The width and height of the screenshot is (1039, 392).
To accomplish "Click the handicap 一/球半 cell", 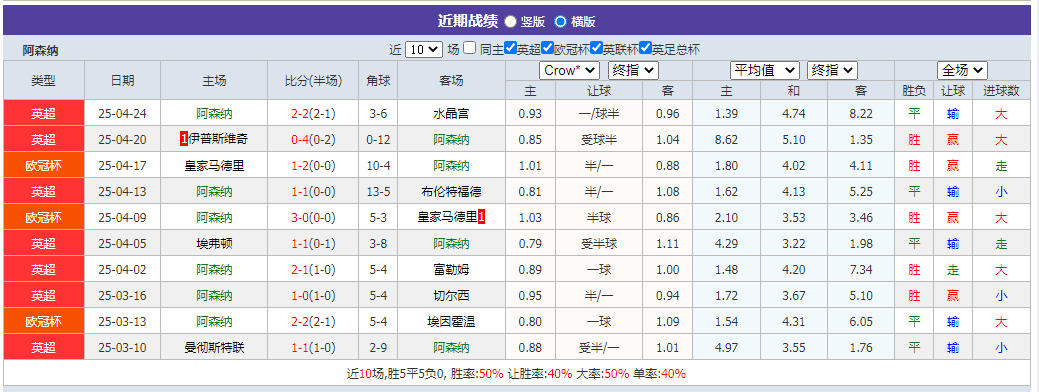I will click(x=599, y=114).
